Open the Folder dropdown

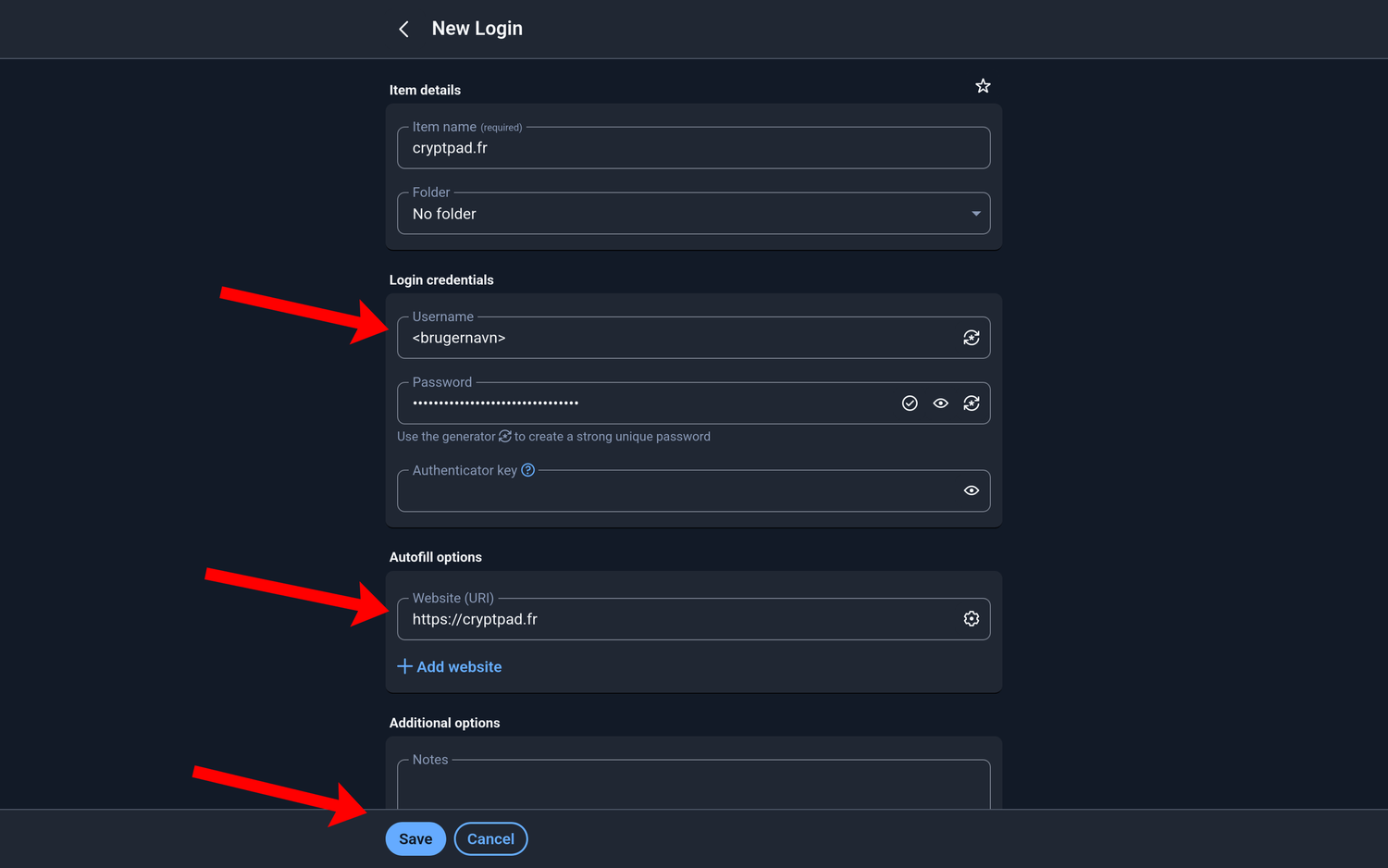[x=975, y=213]
